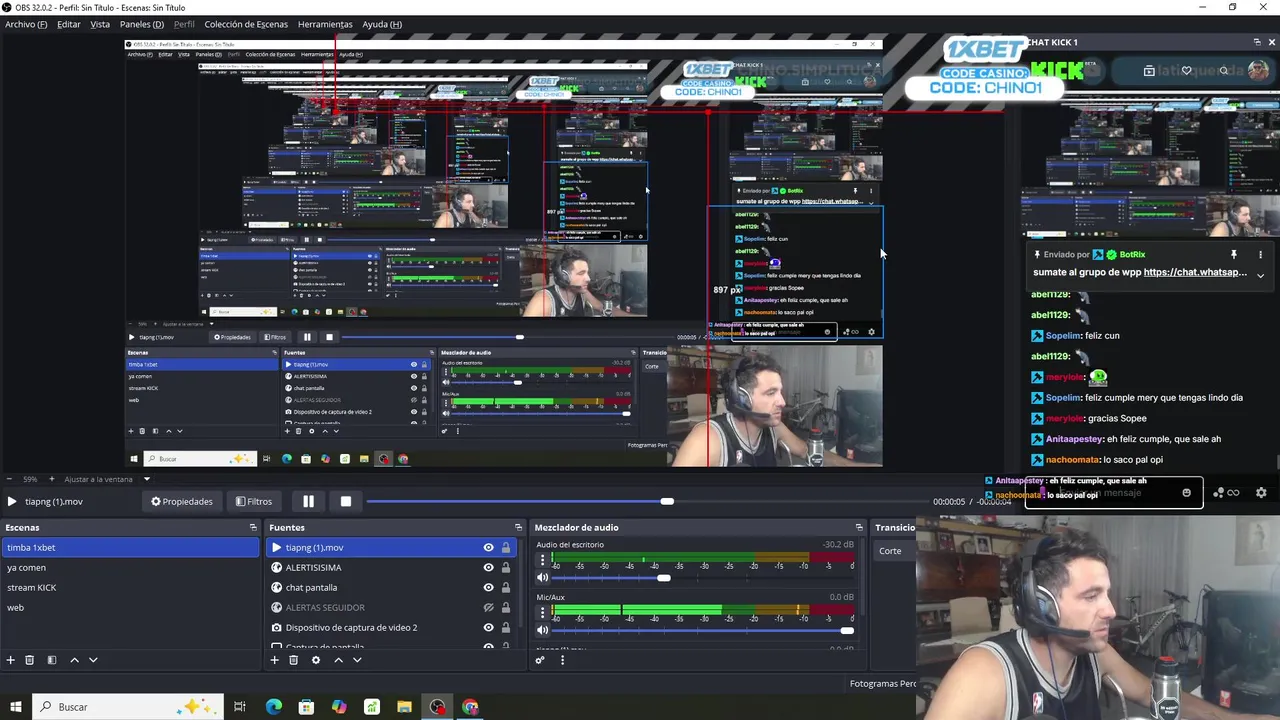
Task: Hide the ALERTISISIMA source
Action: pos(488,568)
